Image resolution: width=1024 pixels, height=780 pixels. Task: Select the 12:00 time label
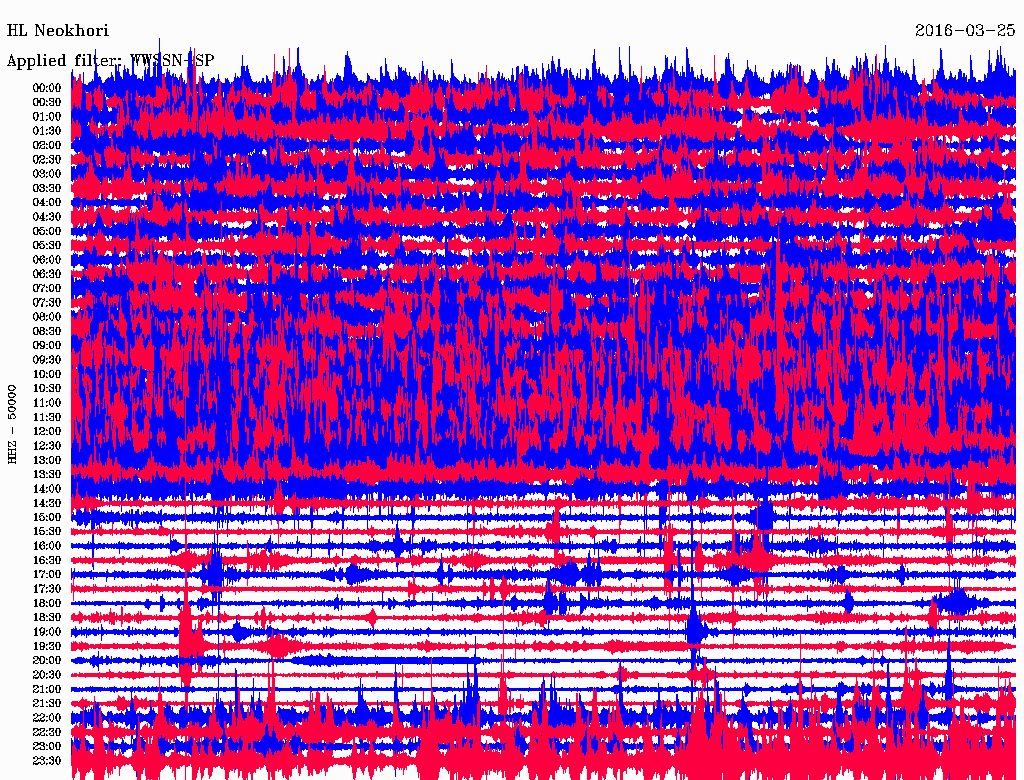pos(47,432)
